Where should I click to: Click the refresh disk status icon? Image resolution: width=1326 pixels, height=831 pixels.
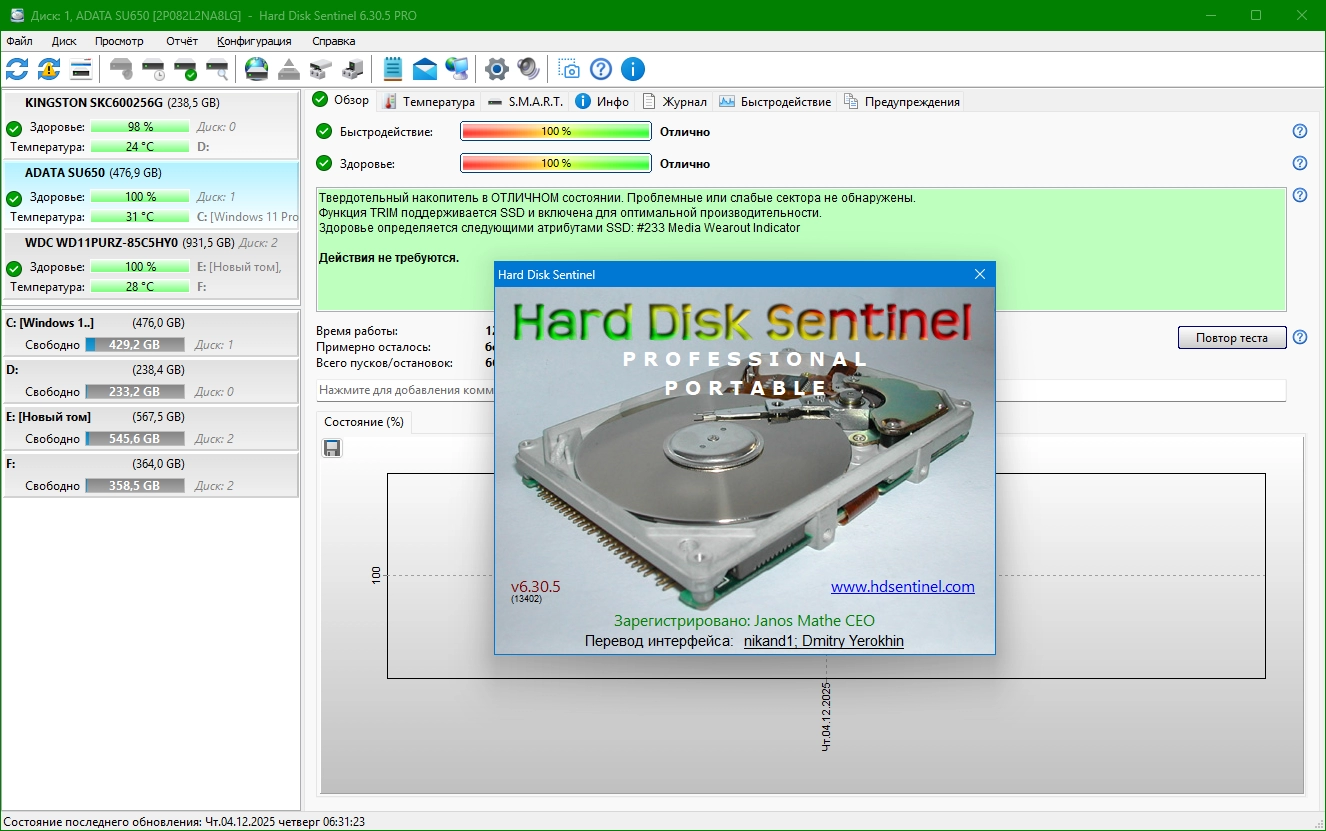point(17,69)
